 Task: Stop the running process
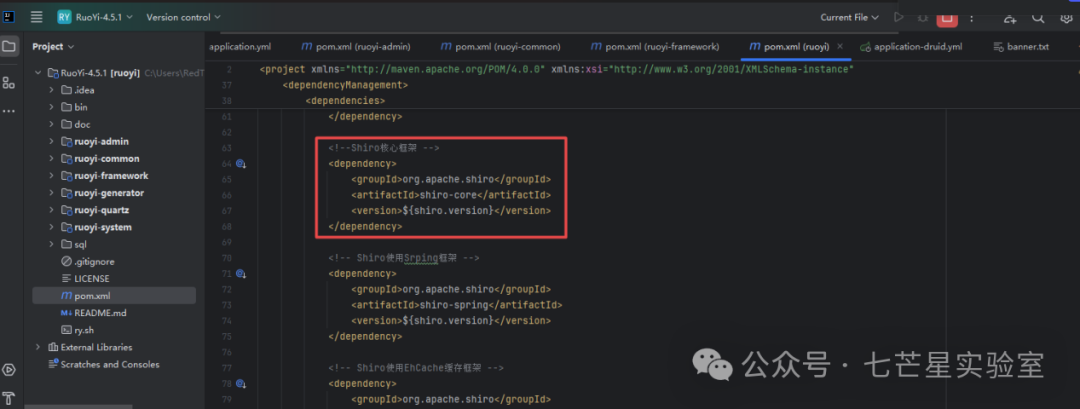(947, 18)
